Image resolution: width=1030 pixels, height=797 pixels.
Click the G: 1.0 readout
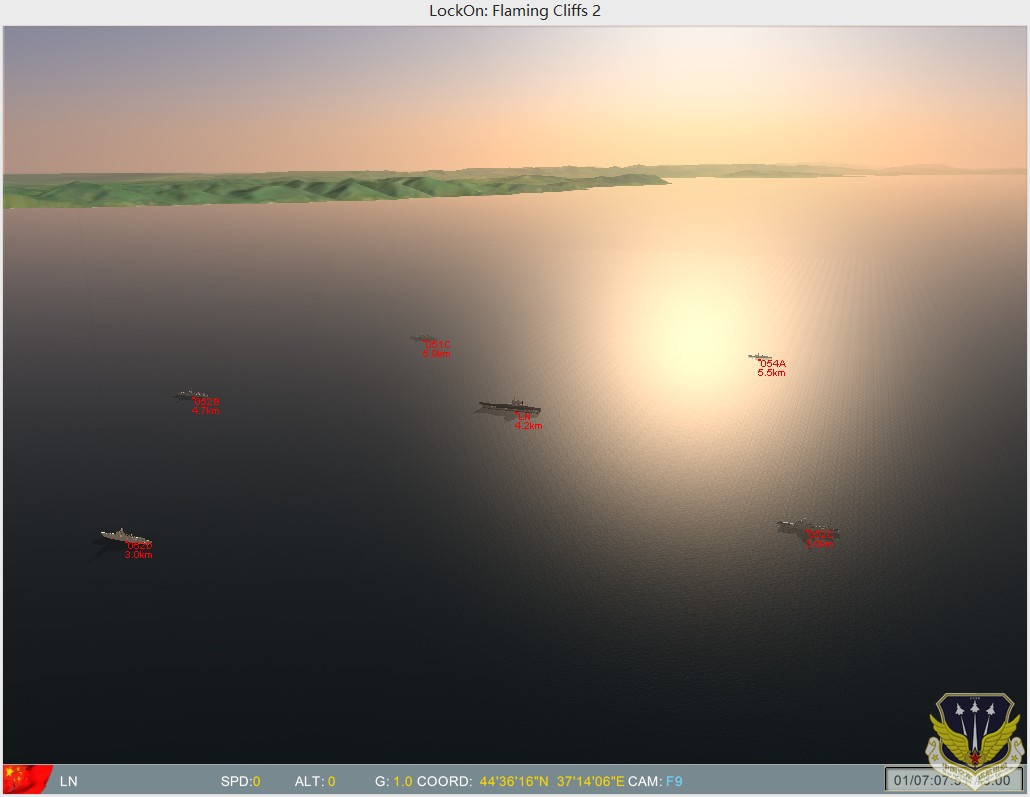coord(393,781)
